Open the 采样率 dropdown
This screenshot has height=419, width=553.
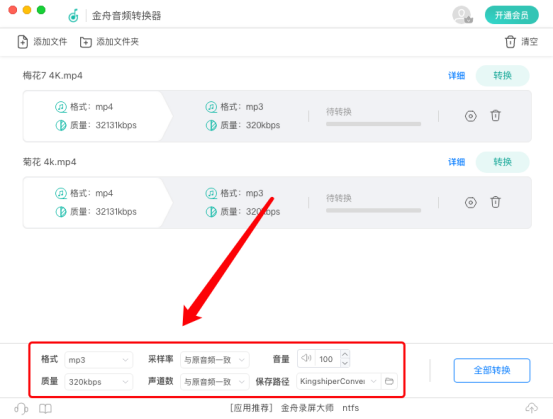click(x=214, y=360)
